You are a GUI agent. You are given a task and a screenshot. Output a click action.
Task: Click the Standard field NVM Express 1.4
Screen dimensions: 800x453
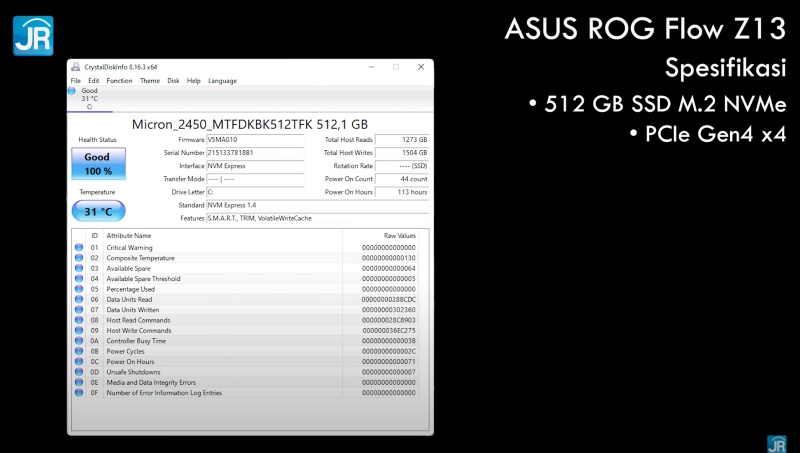pos(317,205)
